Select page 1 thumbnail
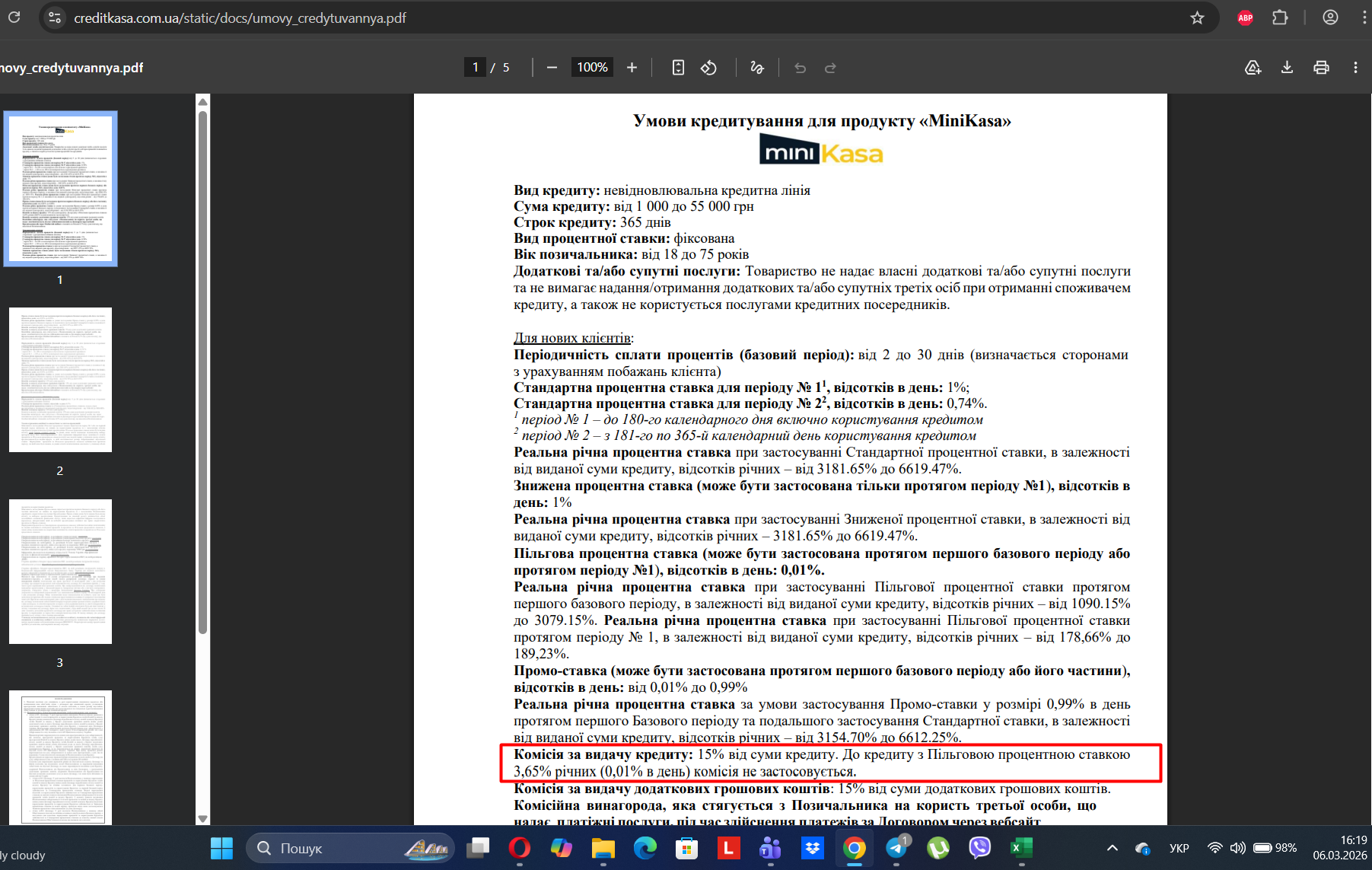Screen dimensions: 1372x870 [61, 188]
